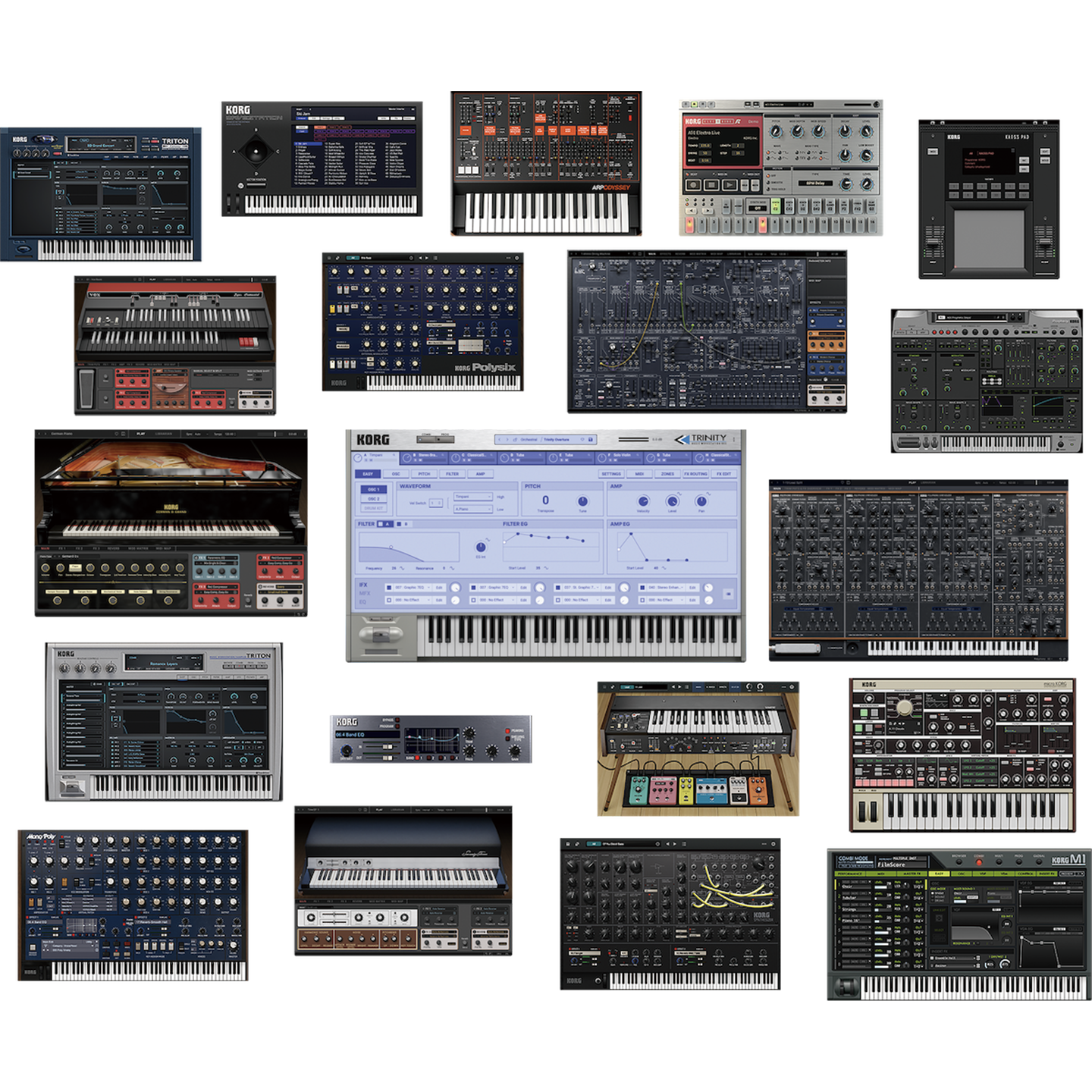
Task: Disable the 007 St. Graphic 7 effect checkbox
Action: tap(558, 587)
